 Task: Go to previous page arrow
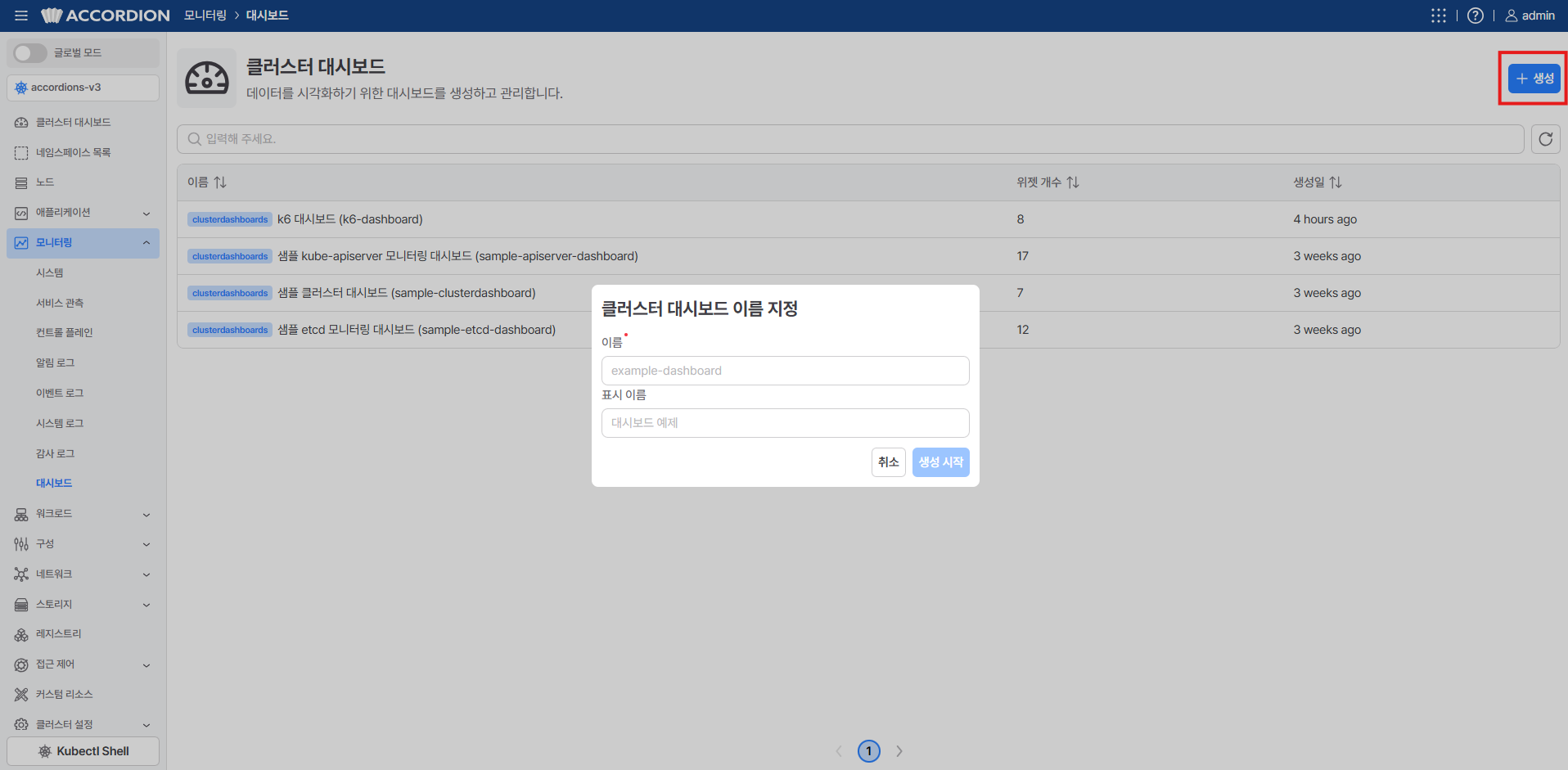point(839,751)
